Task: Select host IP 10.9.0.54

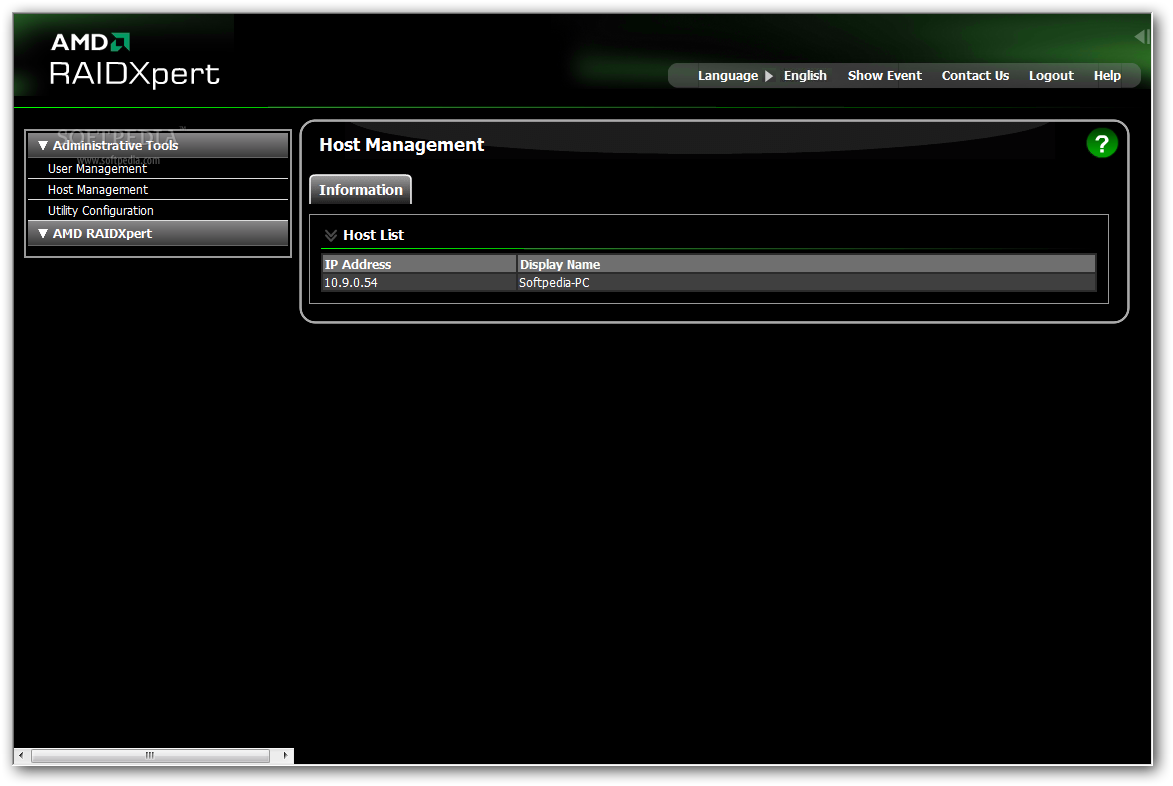Action: pos(351,283)
